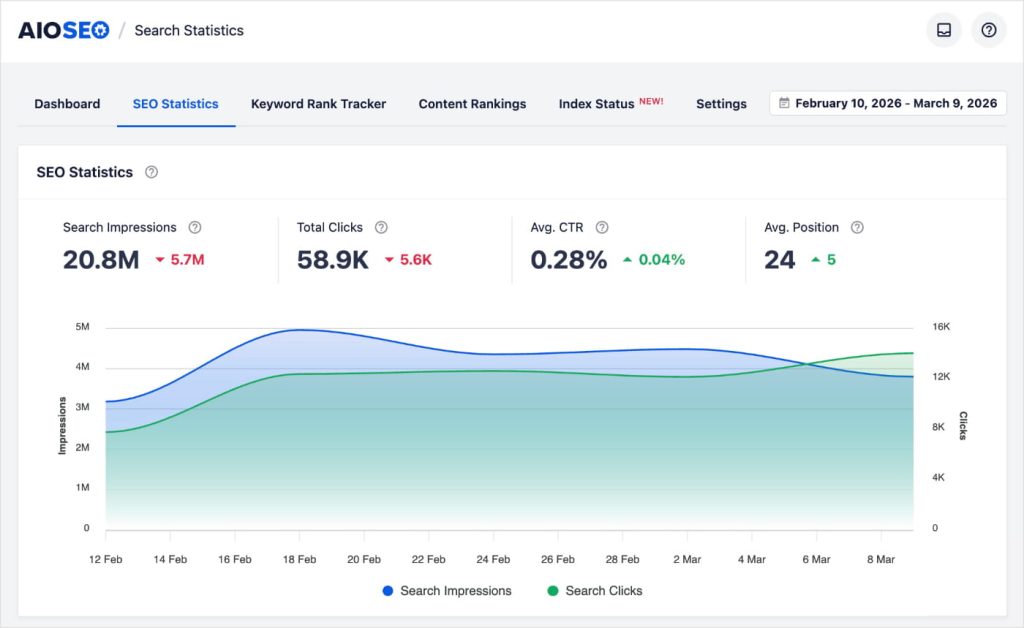This screenshot has width=1024, height=628.
Task: Click the 18 Feb x-axis label
Action: (299, 559)
